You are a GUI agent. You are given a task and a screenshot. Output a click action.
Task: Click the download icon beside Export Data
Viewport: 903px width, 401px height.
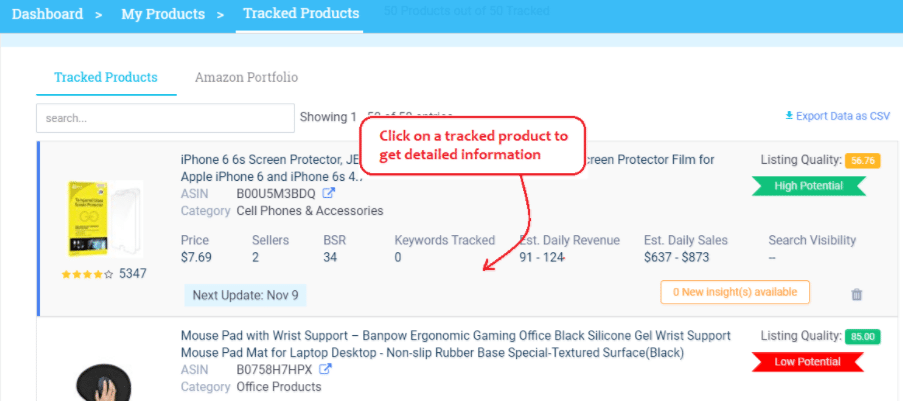point(789,116)
